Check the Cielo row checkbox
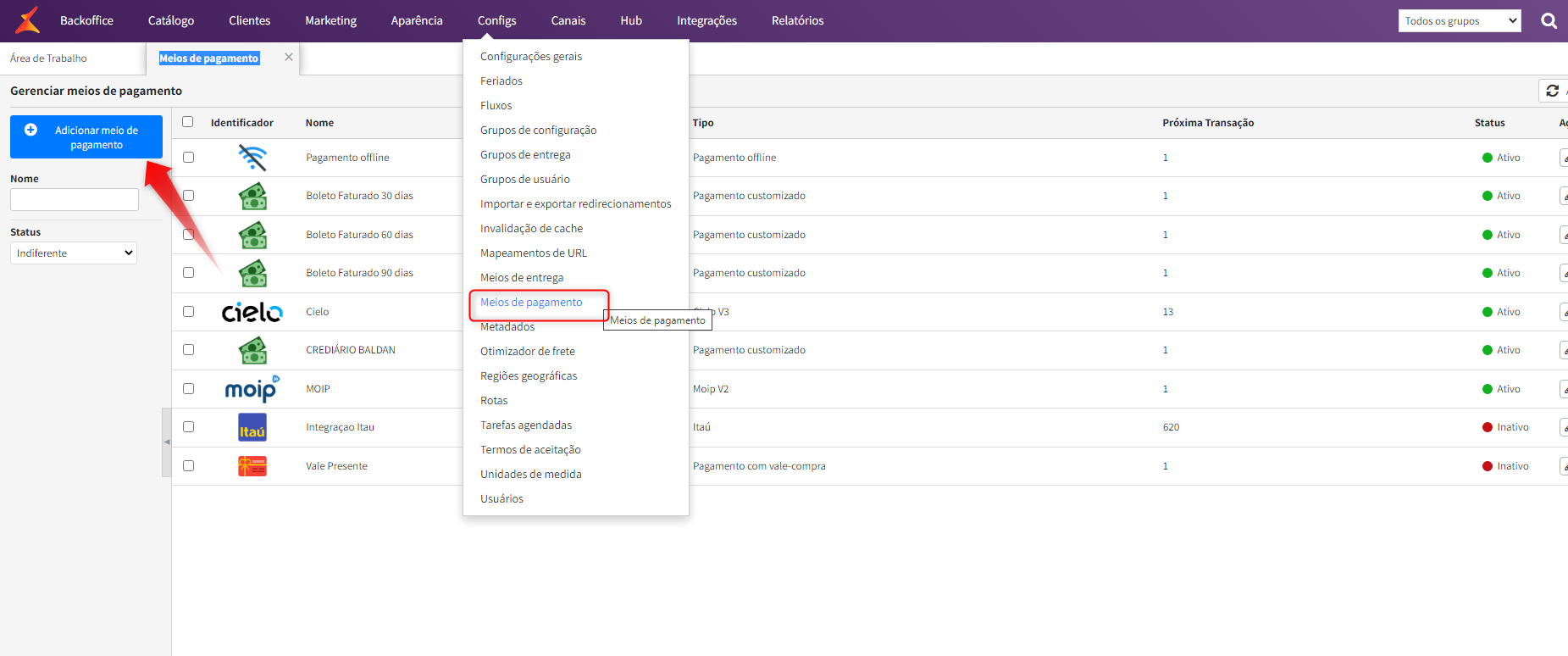Viewport: 1568px width, 656px height. click(188, 312)
